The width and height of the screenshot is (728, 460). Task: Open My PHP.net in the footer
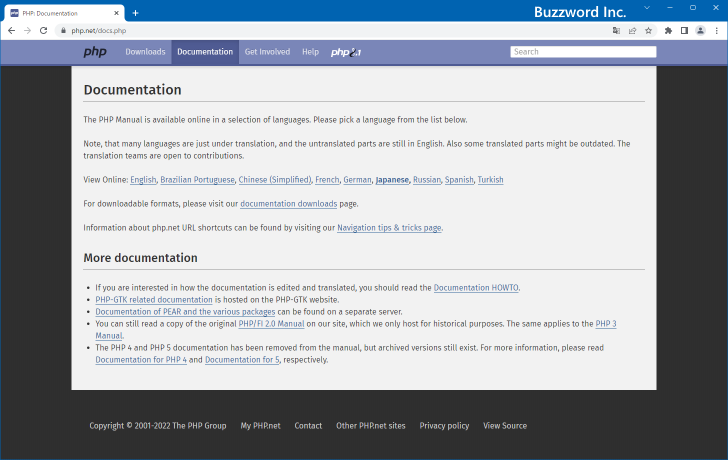pyautogui.click(x=260, y=426)
